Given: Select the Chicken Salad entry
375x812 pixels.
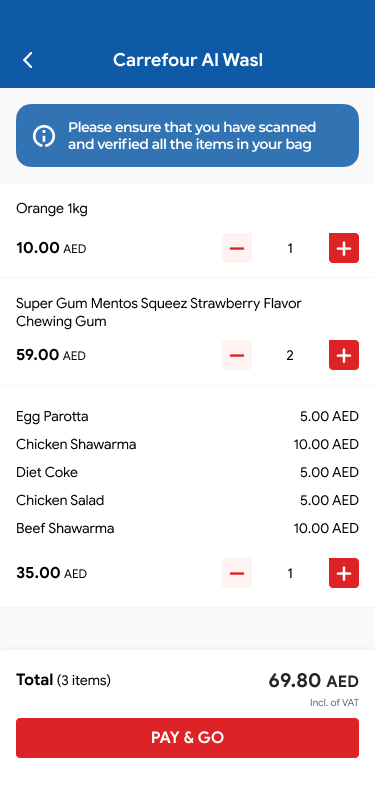Looking at the screenshot, I should coord(188,500).
